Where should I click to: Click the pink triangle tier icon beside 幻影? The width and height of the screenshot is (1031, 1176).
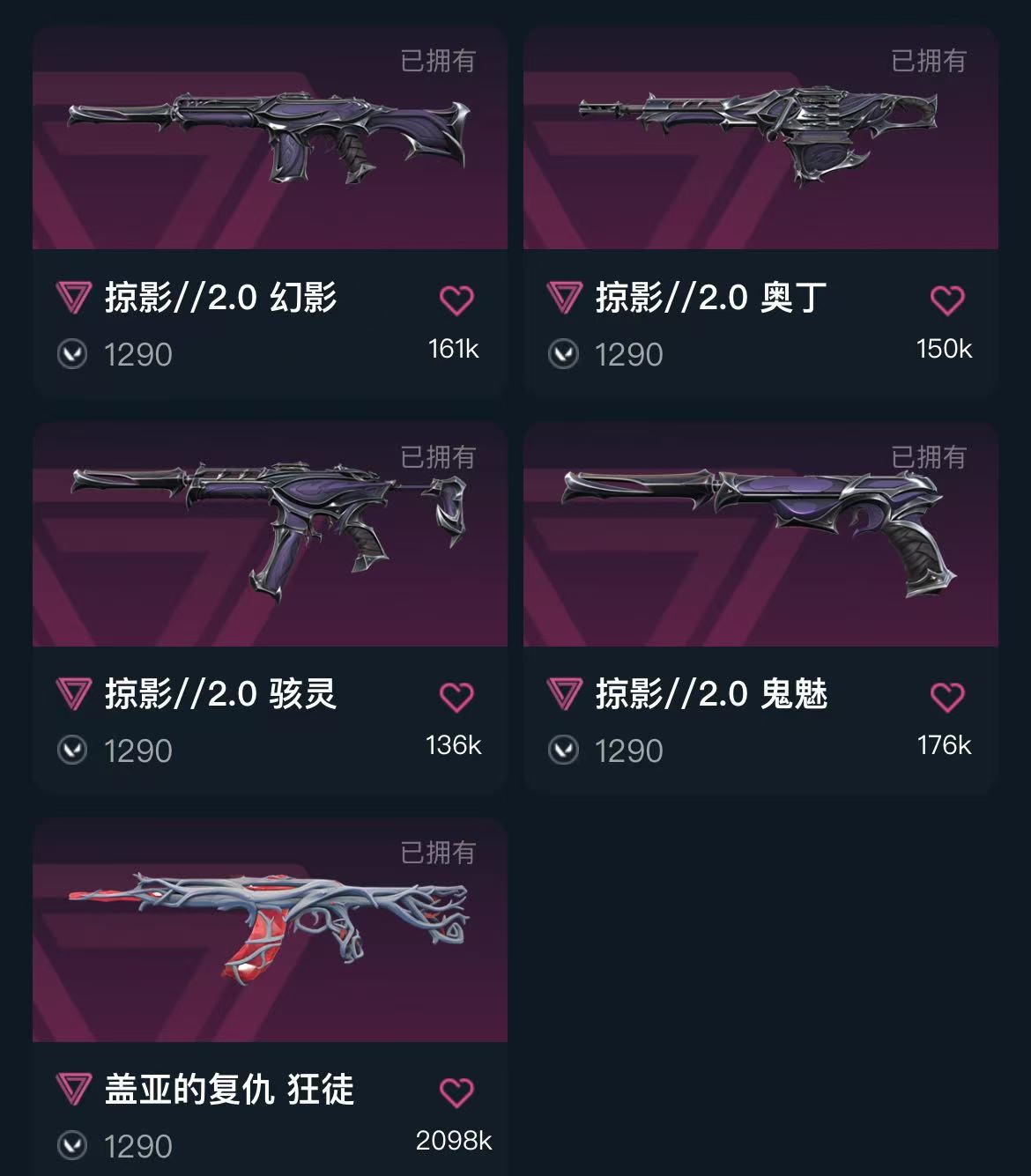74,298
